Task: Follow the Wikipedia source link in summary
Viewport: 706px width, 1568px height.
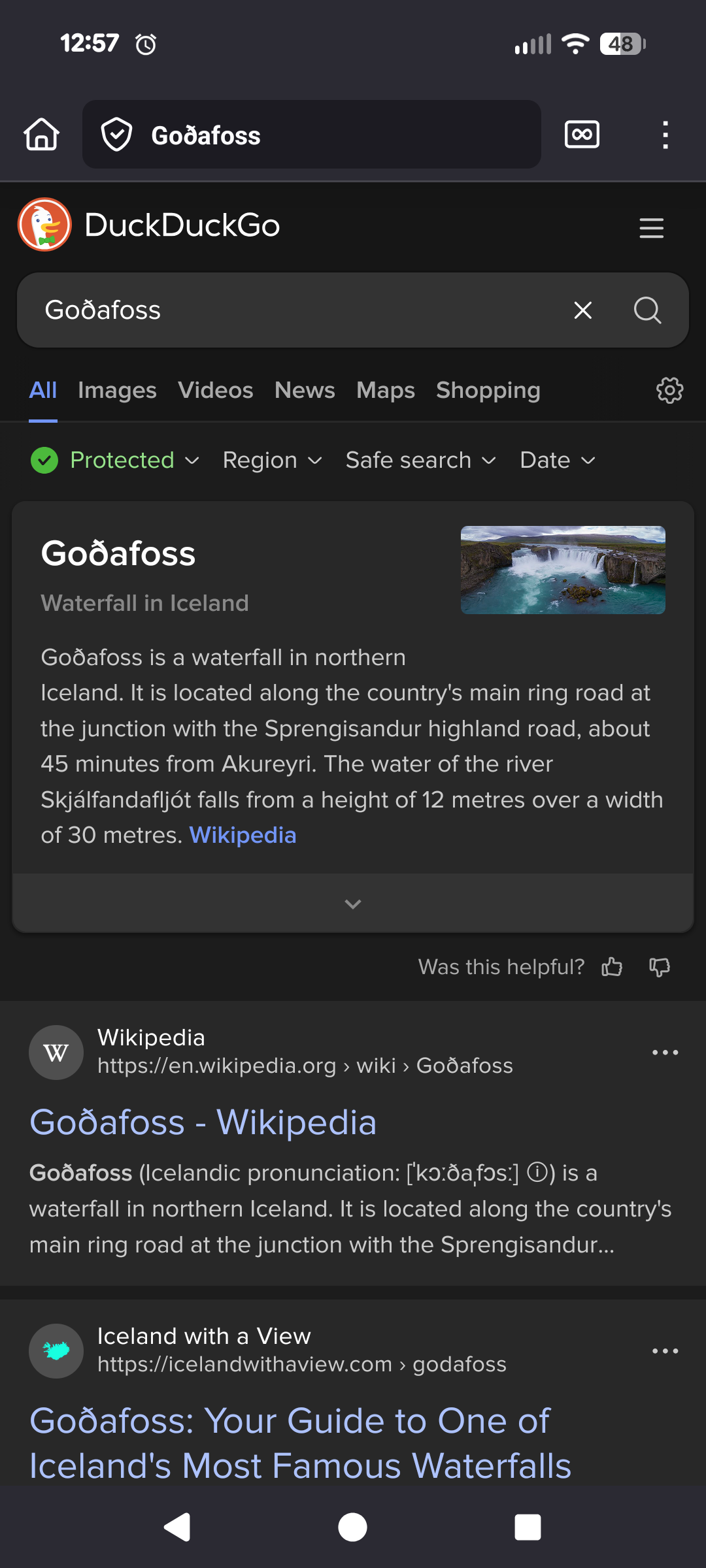Action: (243, 835)
